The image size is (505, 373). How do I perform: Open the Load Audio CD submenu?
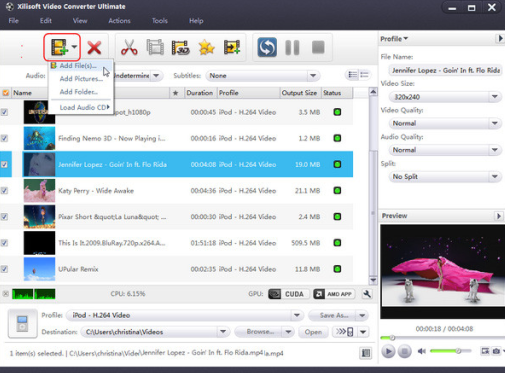81,107
